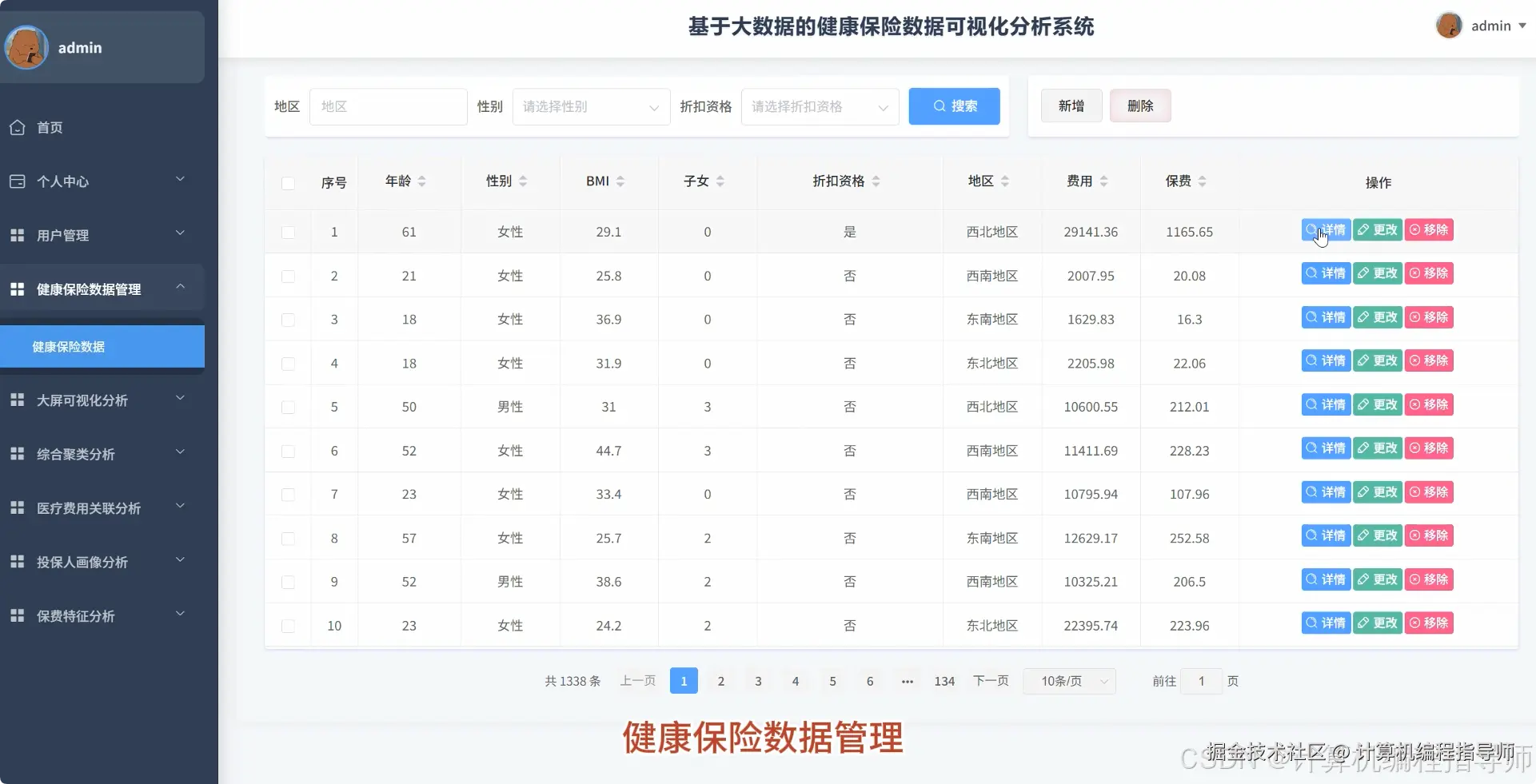
Task: Click the 用户管理 grid icon
Action: click(x=17, y=235)
